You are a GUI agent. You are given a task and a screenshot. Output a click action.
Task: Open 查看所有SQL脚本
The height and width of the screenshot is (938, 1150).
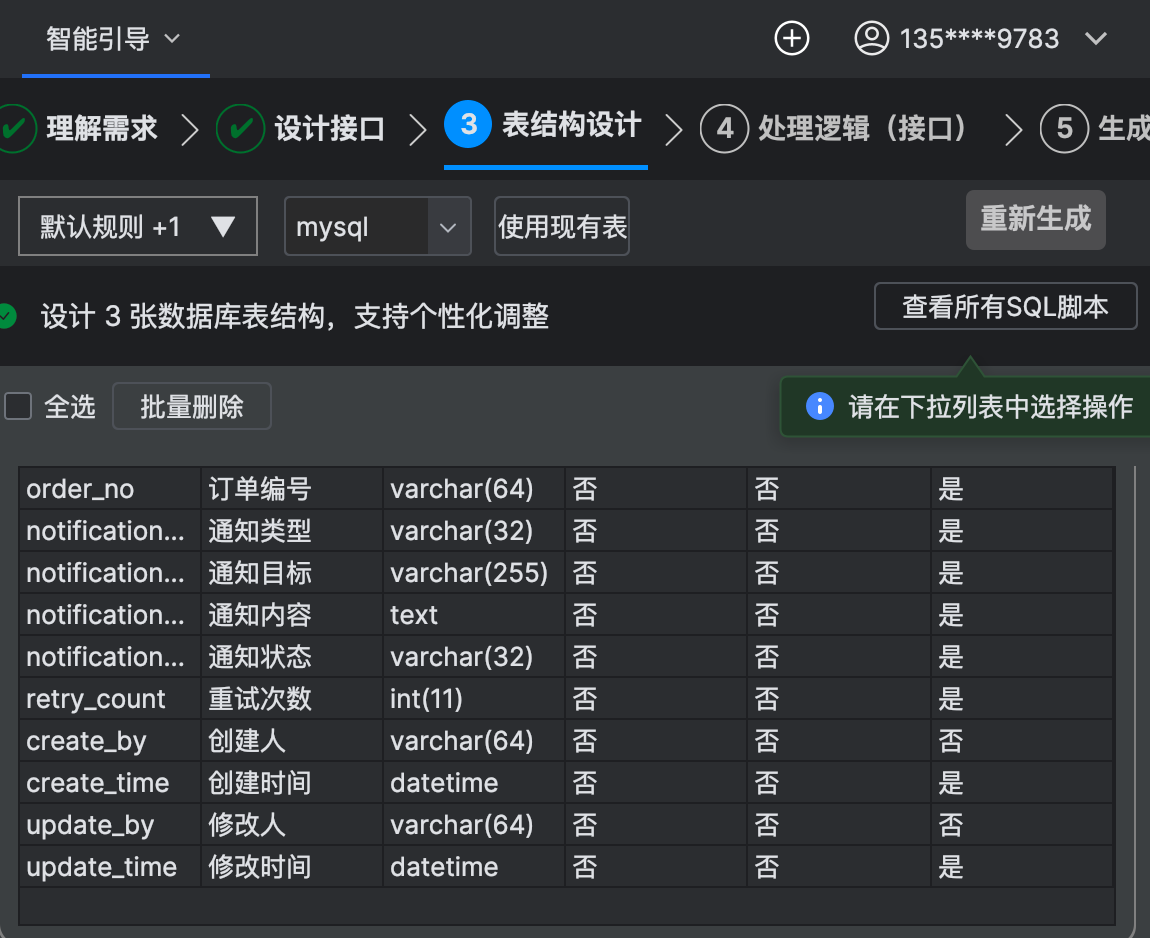tap(1006, 306)
